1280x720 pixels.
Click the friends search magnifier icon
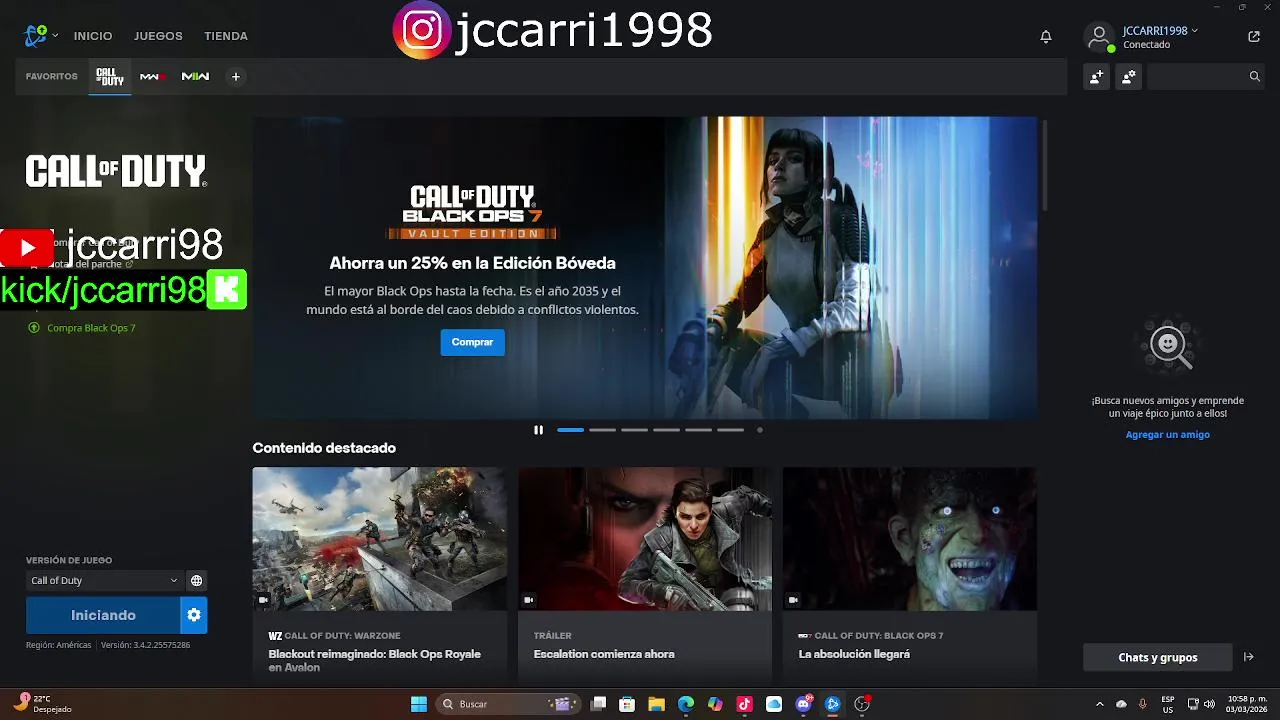click(1254, 76)
